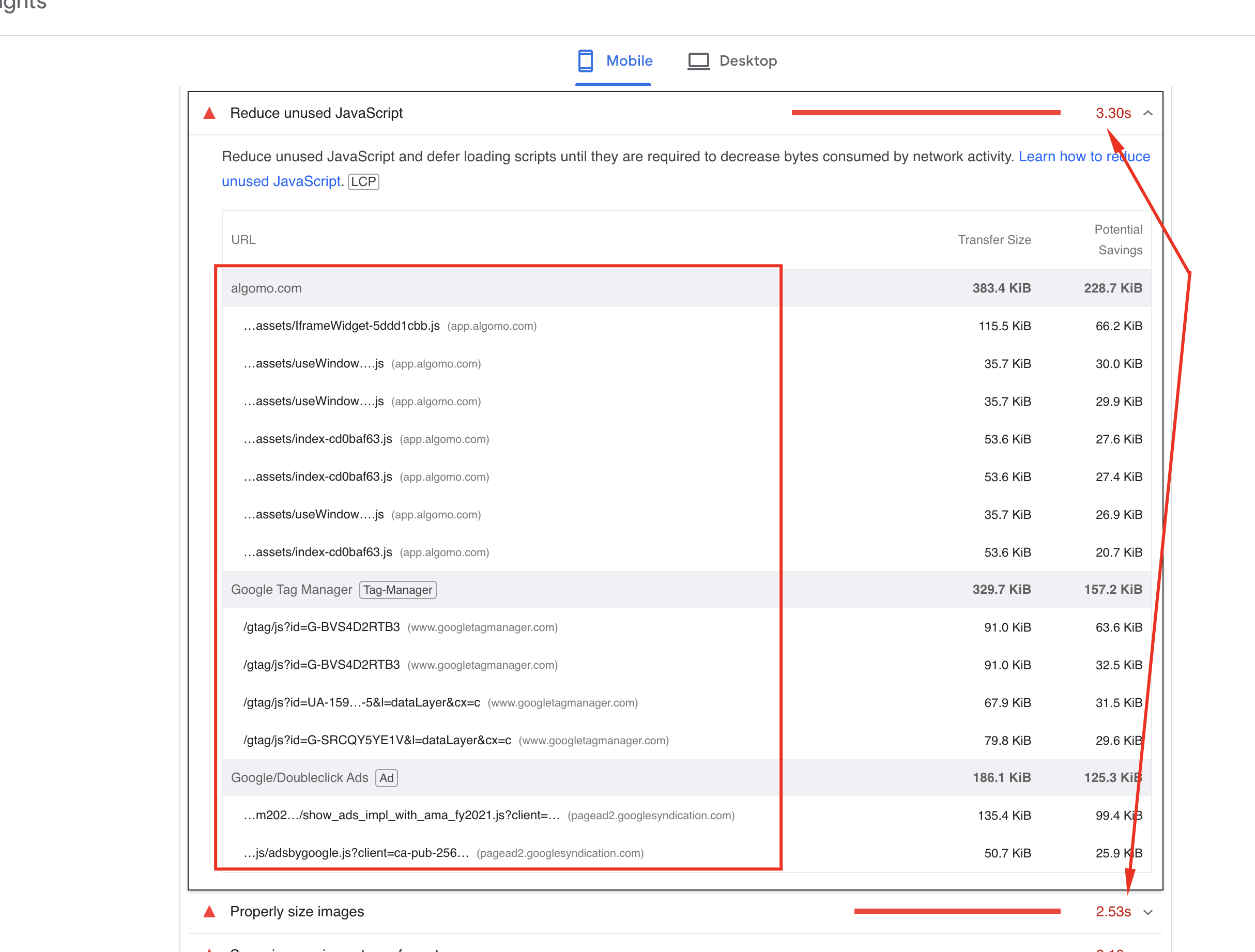Select the Google/Doubleclick Ads group row

point(686,778)
